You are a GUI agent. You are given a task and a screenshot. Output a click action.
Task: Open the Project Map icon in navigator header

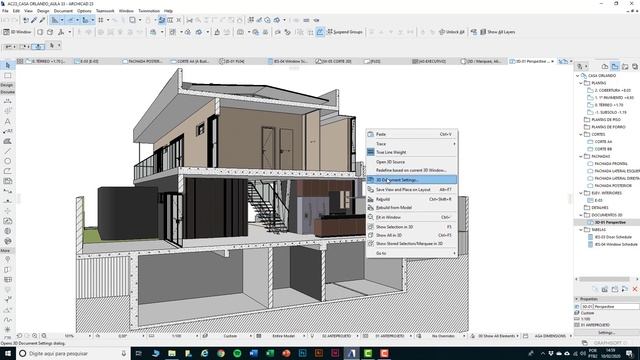coord(605,67)
